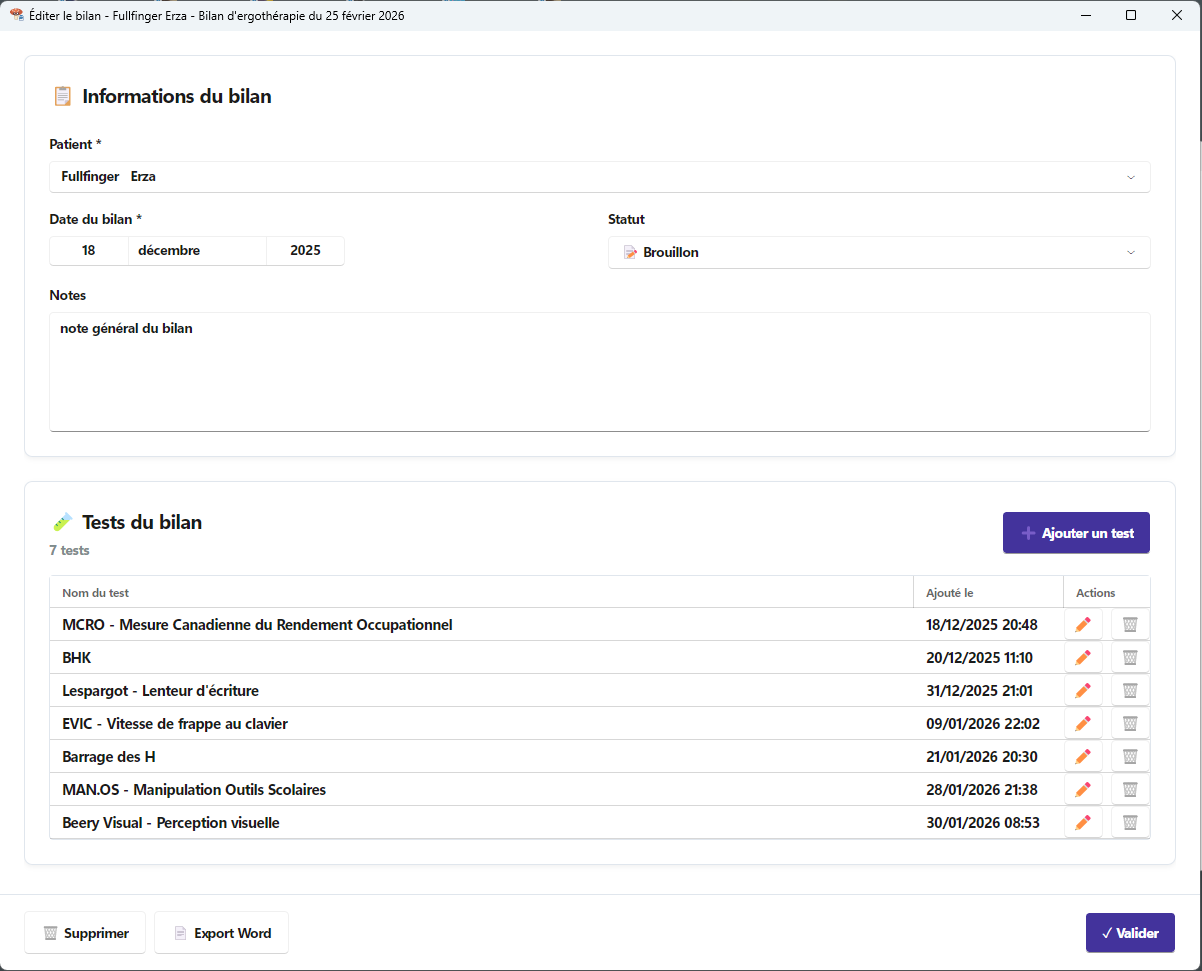Image resolution: width=1202 pixels, height=971 pixels.
Task: Select the BHK test name cell
Action: tap(77, 658)
